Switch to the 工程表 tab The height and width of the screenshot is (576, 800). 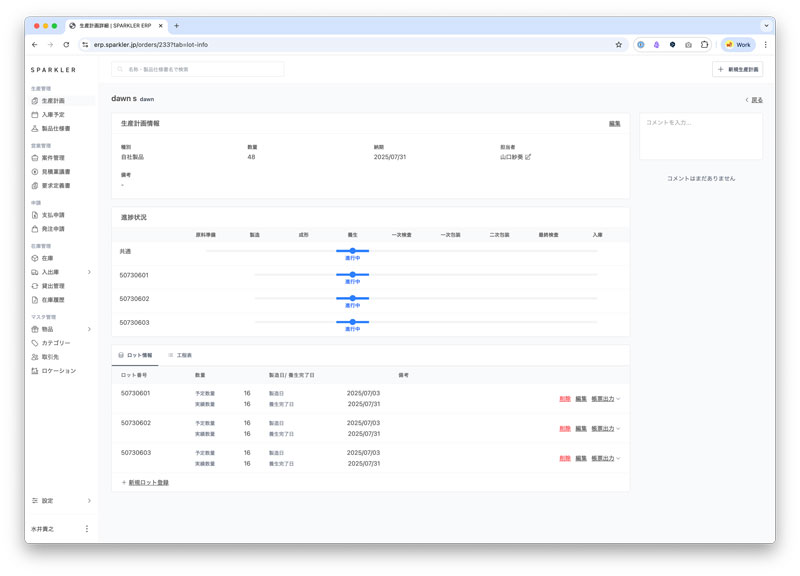click(180, 355)
